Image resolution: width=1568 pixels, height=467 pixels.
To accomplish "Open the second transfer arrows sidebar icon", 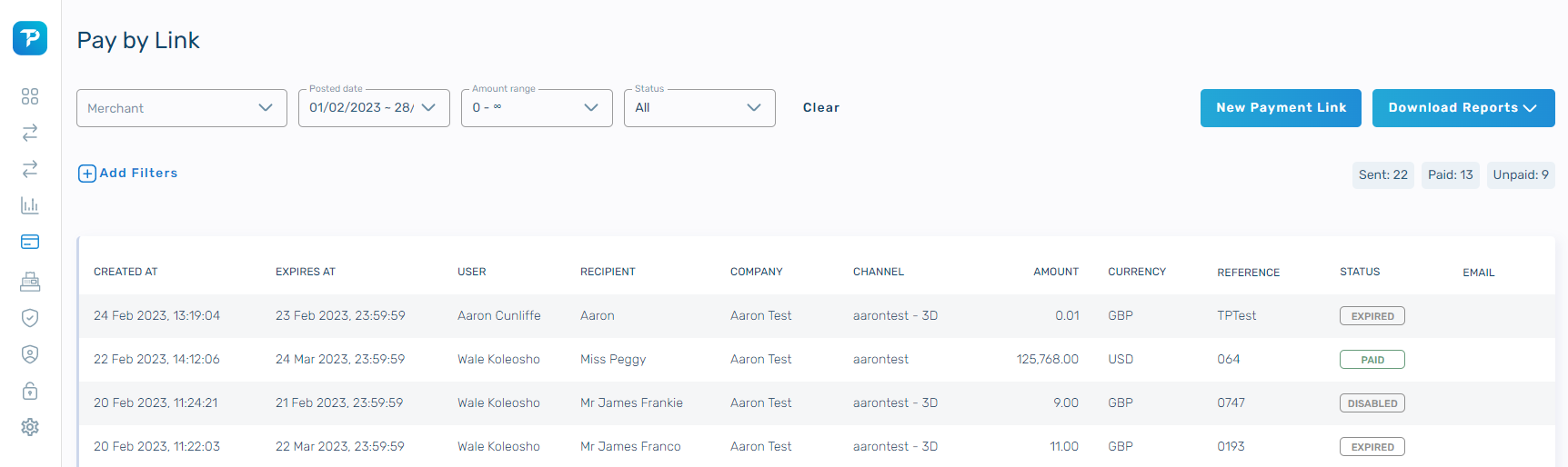I will coord(30,169).
